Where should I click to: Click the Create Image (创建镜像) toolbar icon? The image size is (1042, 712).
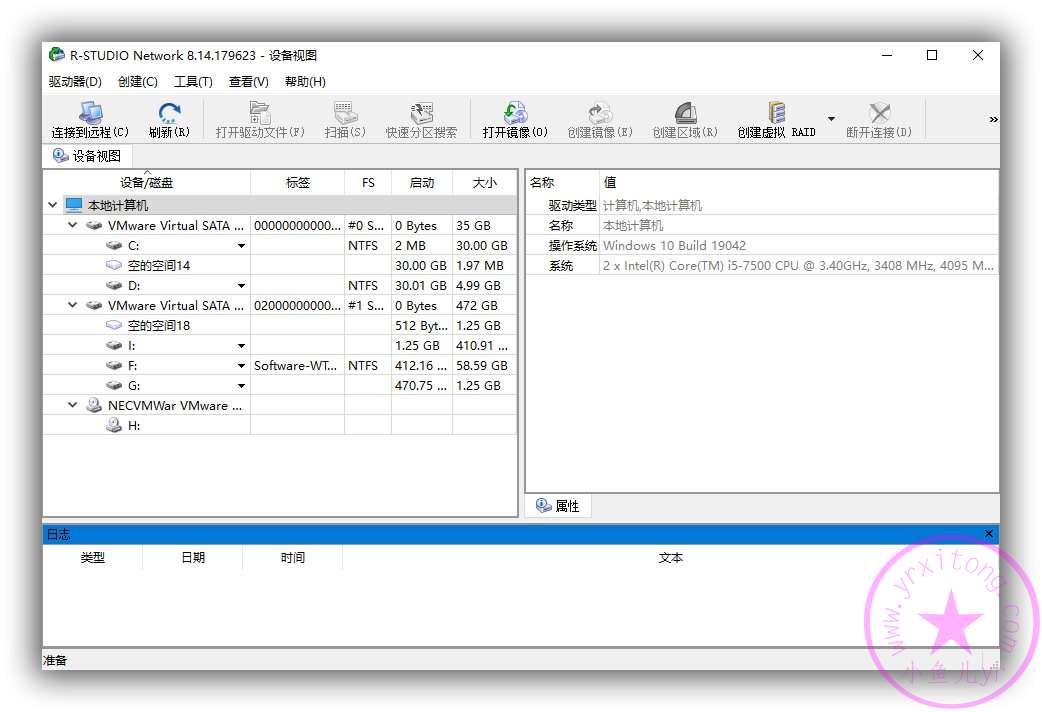click(x=599, y=113)
